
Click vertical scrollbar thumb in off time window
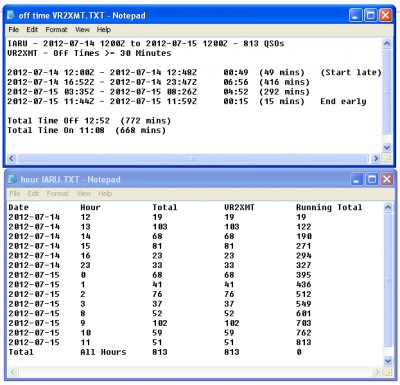(387, 92)
